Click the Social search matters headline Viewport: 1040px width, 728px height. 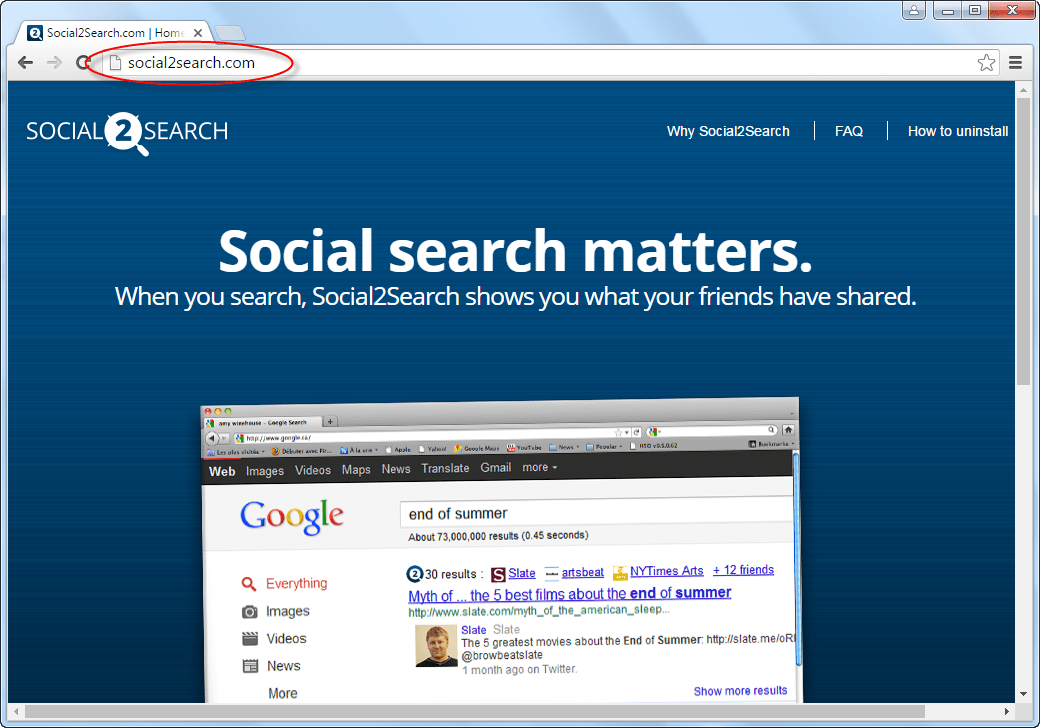(x=515, y=251)
